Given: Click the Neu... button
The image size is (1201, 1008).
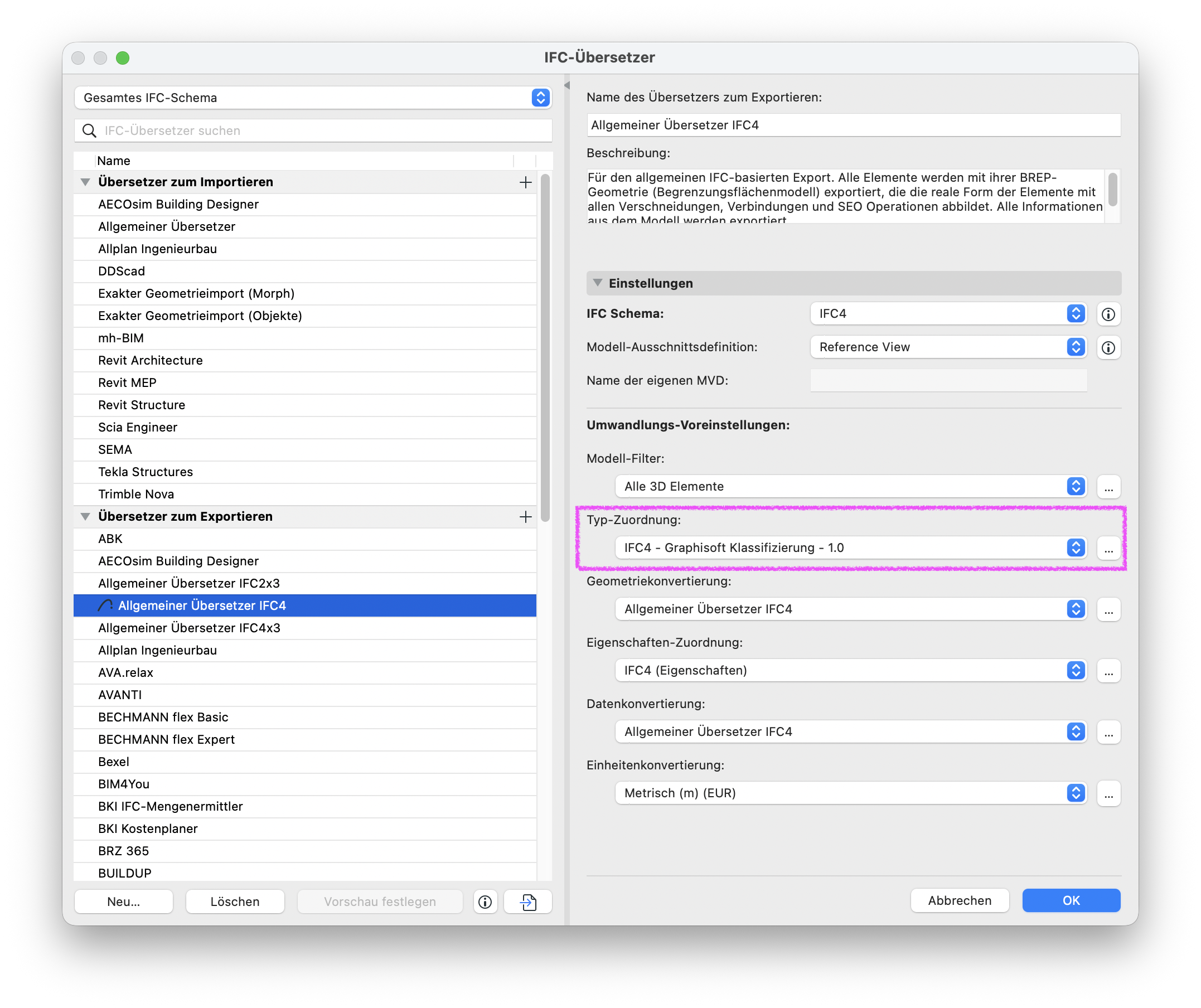Looking at the screenshot, I should (x=124, y=902).
